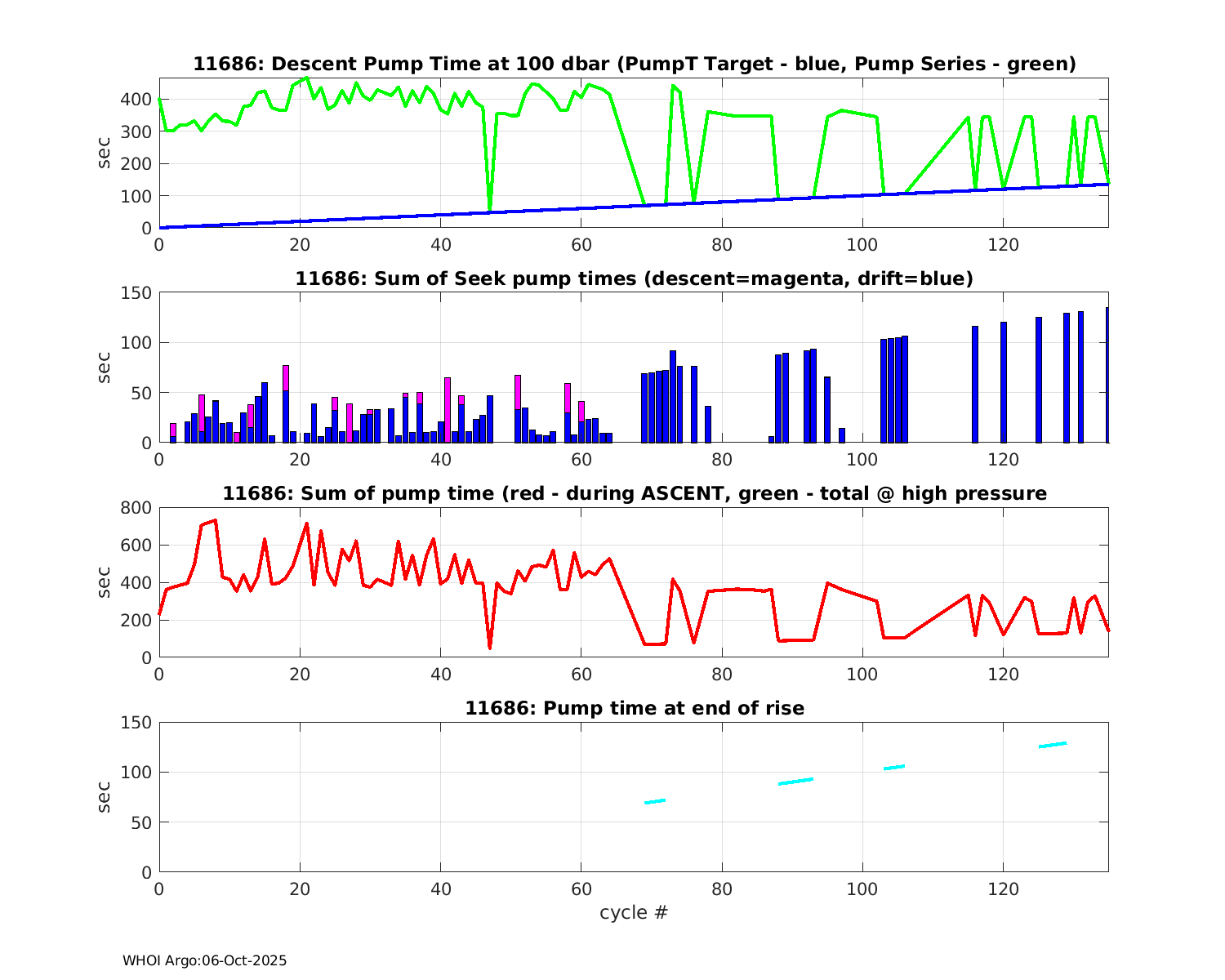
Task: Click the Pump time at end of rise title
Action: coord(634,708)
